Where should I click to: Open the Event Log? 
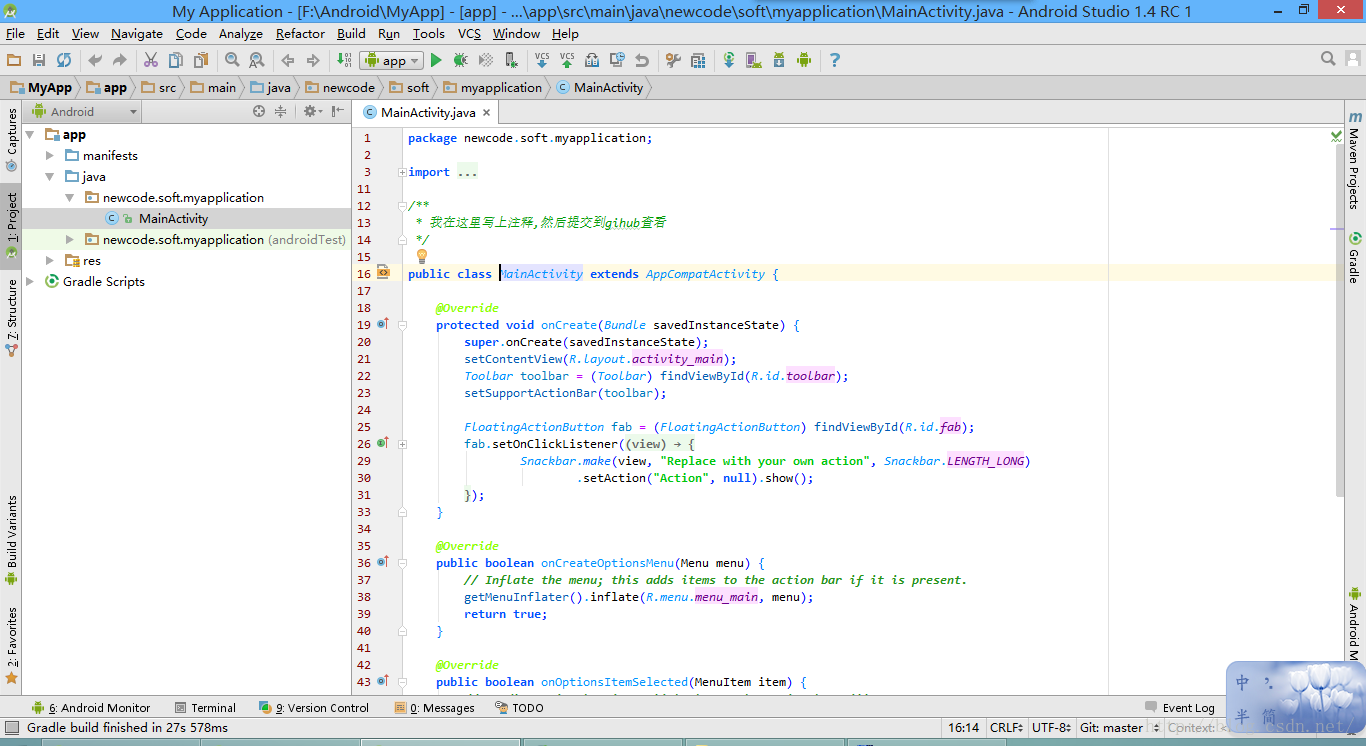1180,707
